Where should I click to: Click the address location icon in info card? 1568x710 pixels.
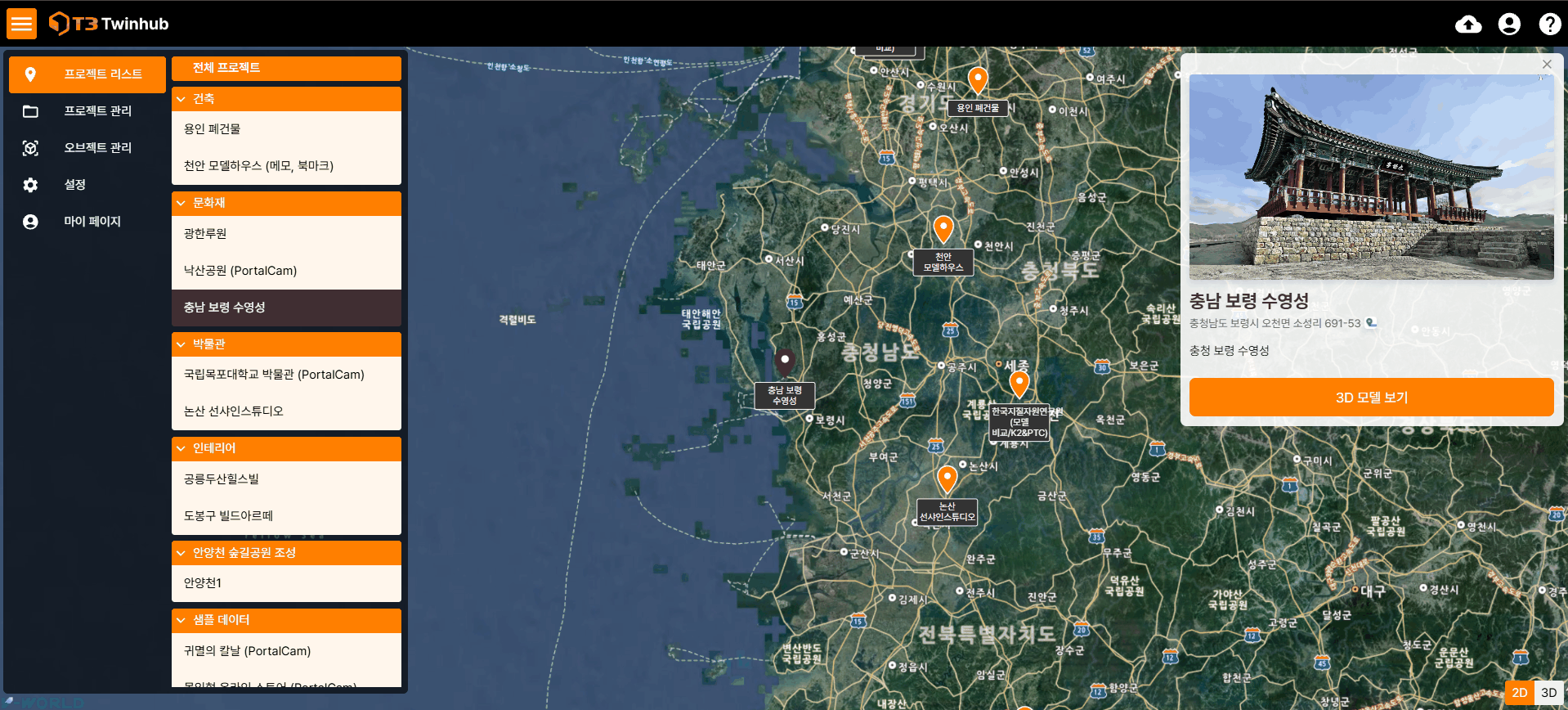click(1371, 323)
